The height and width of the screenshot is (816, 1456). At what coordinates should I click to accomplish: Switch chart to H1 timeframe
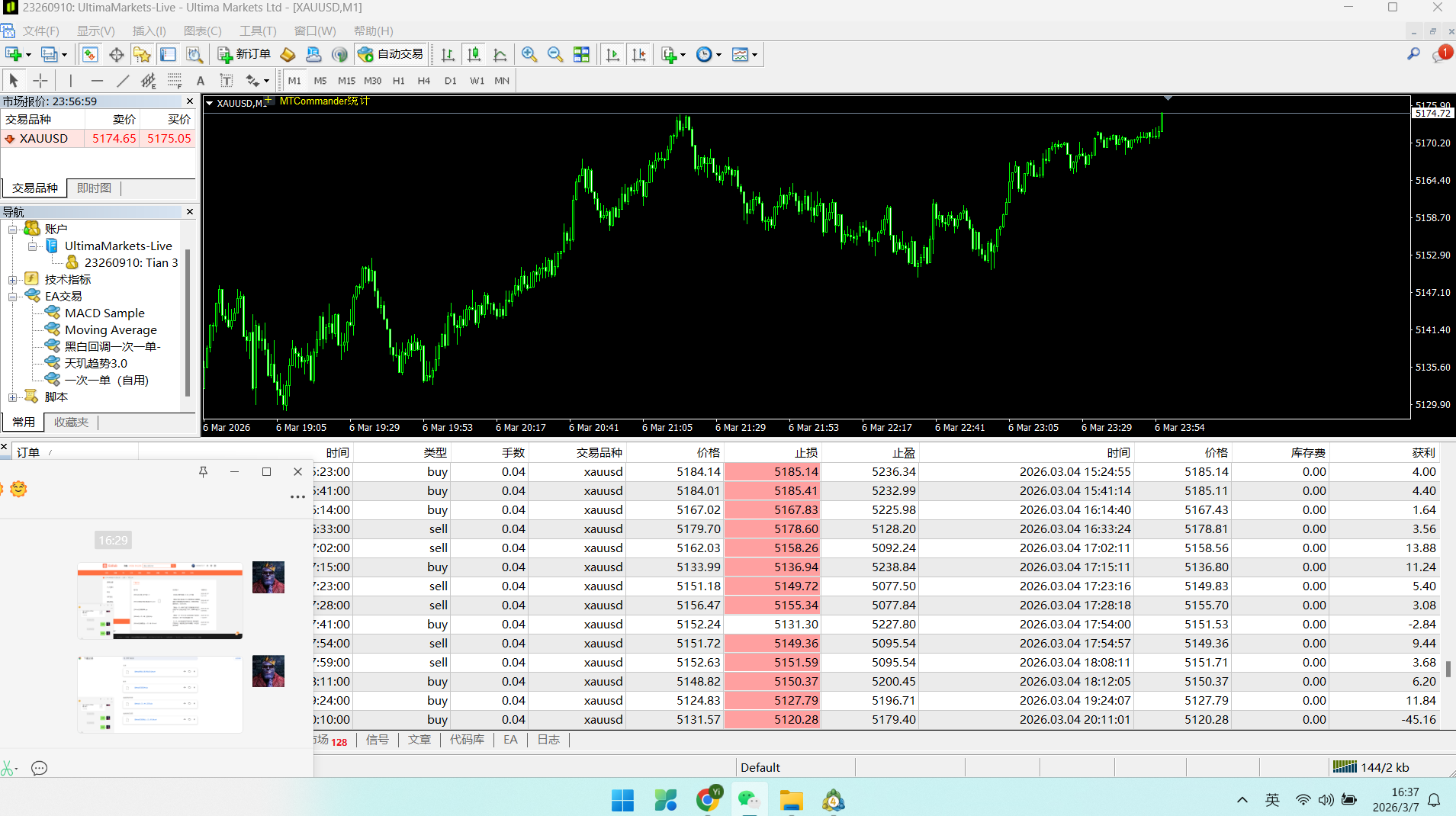point(398,80)
